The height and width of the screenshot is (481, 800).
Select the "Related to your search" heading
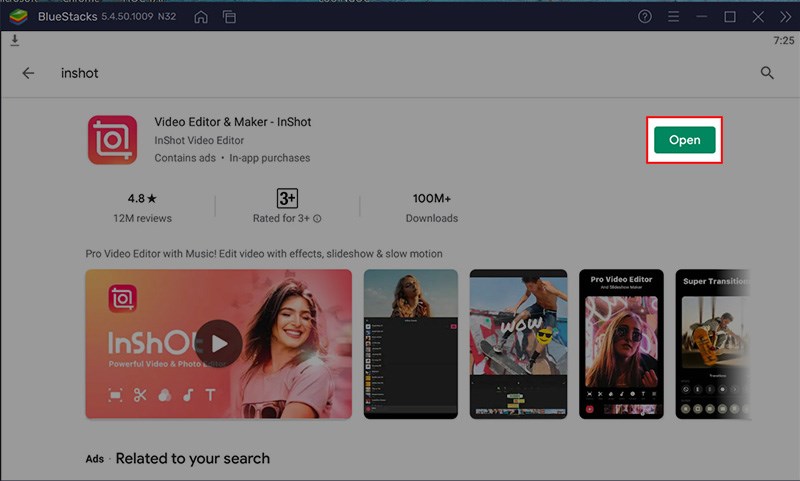tap(193, 459)
